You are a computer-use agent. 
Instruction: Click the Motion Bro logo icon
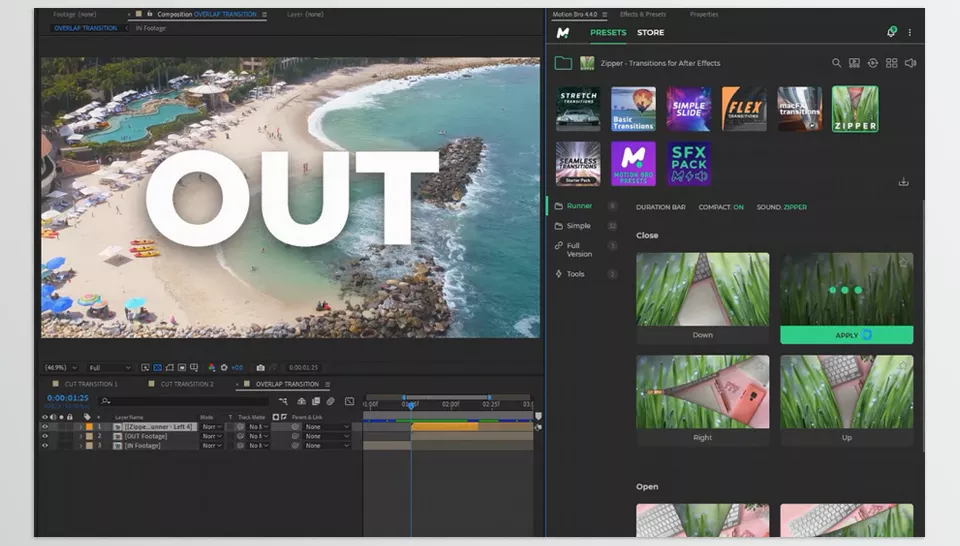(x=563, y=32)
